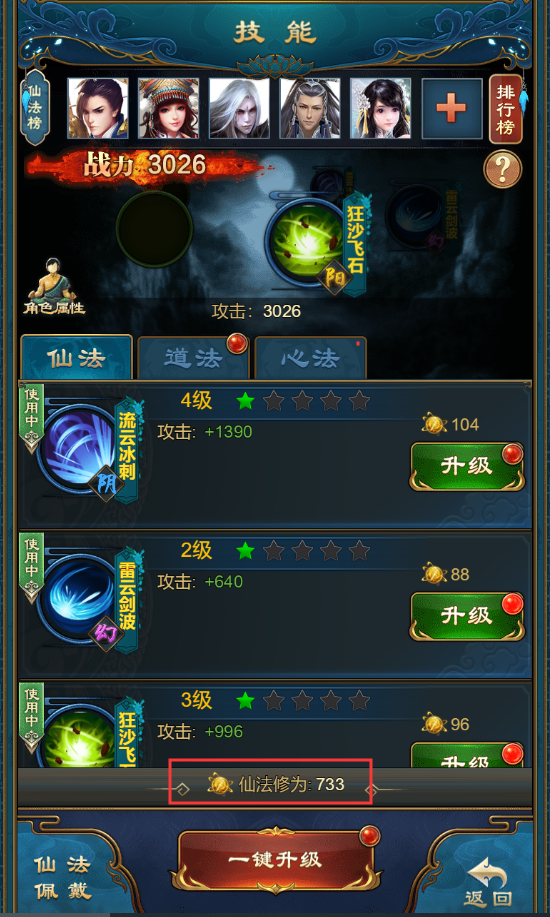The height and width of the screenshot is (917, 550).
Task: Select the white-haired hero portrait
Action: click(239, 108)
